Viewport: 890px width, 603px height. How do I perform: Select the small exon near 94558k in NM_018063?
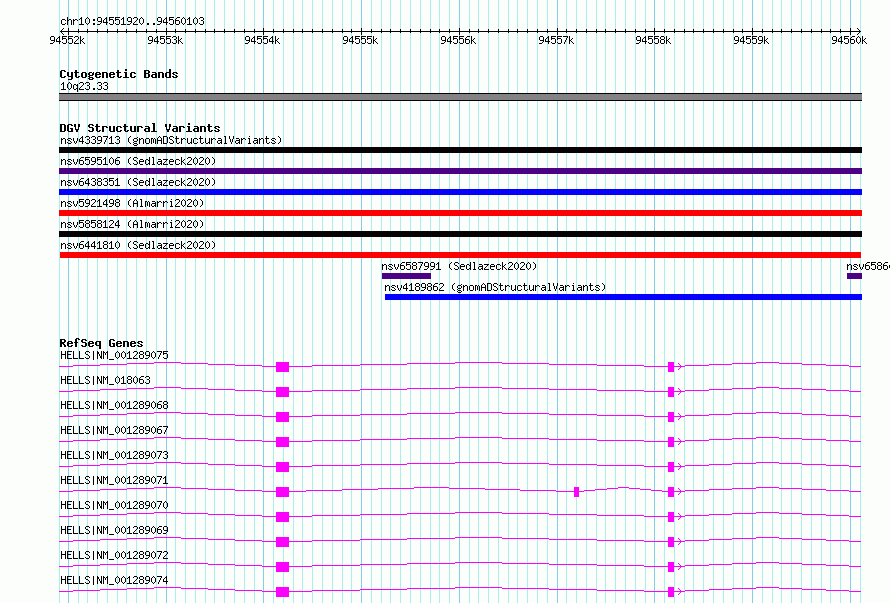pyautogui.click(x=671, y=392)
